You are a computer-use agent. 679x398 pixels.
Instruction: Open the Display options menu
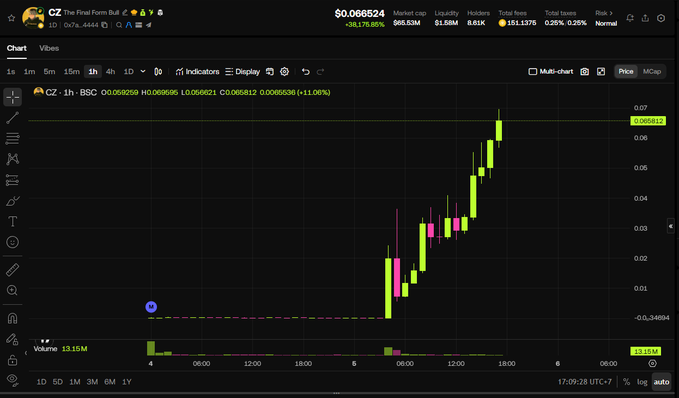tap(242, 71)
